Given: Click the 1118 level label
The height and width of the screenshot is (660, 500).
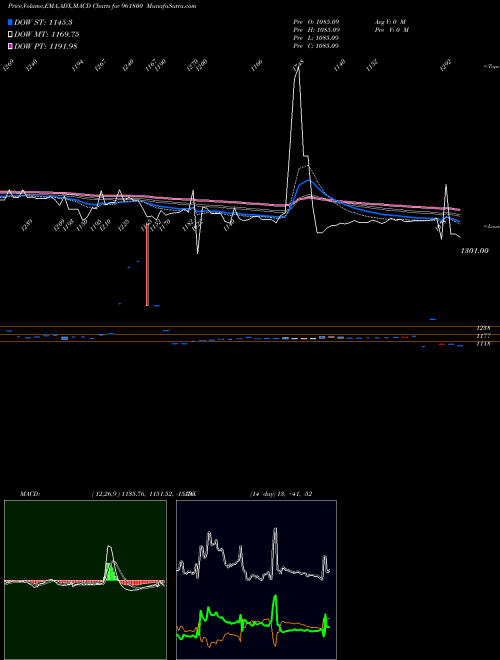Looking at the screenshot, I should 483,344.
